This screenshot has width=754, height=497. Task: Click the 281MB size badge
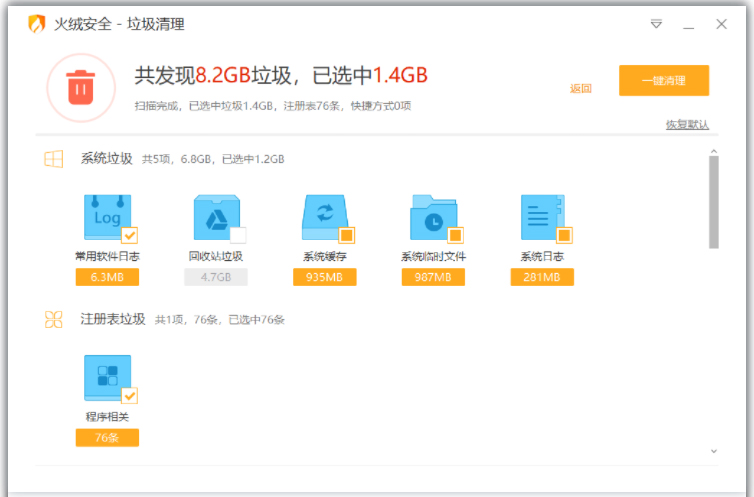pyautogui.click(x=542, y=277)
